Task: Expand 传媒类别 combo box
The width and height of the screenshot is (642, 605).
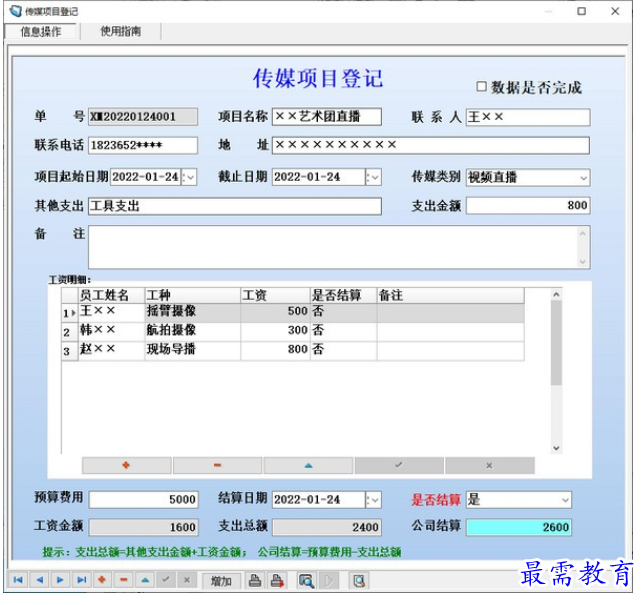Action: pyautogui.click(x=583, y=178)
